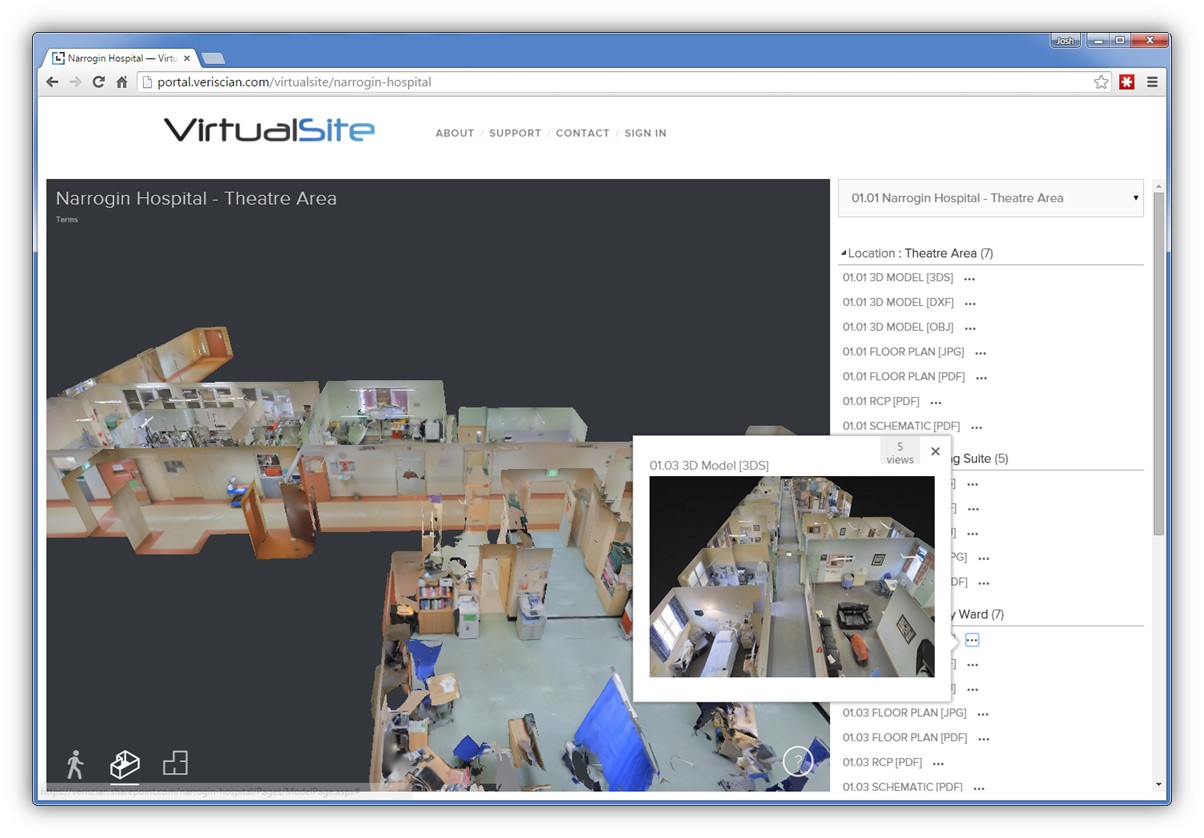Open the 01.01 3D MODEL [DXF] file link

[x=898, y=303]
